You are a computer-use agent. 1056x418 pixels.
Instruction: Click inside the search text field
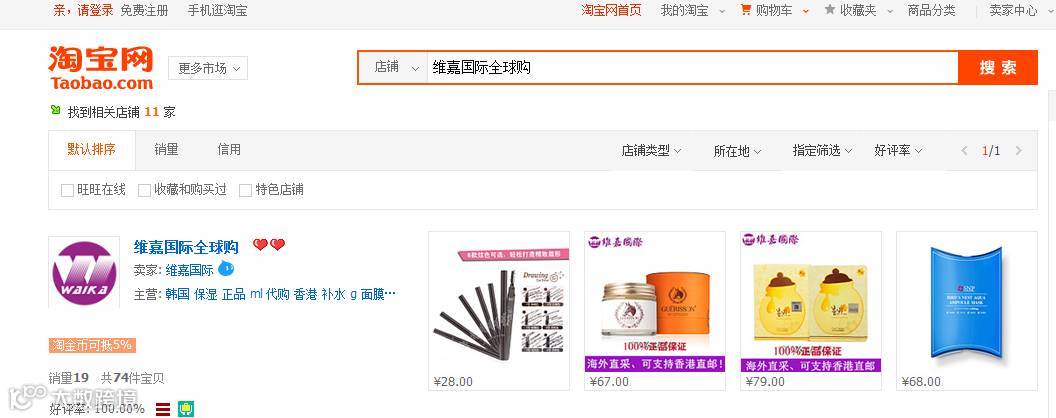click(692, 67)
